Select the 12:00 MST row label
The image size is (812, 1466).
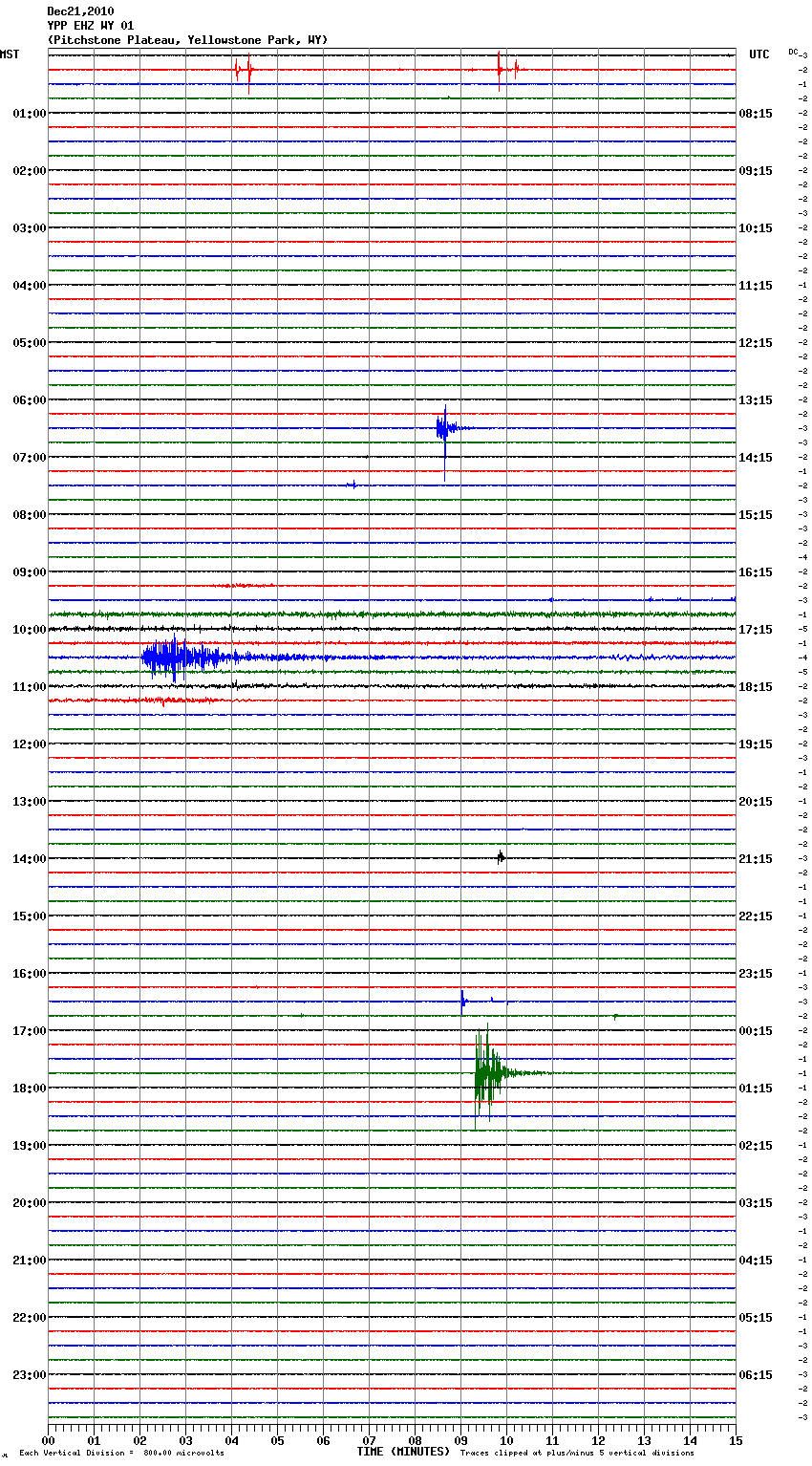tap(30, 744)
